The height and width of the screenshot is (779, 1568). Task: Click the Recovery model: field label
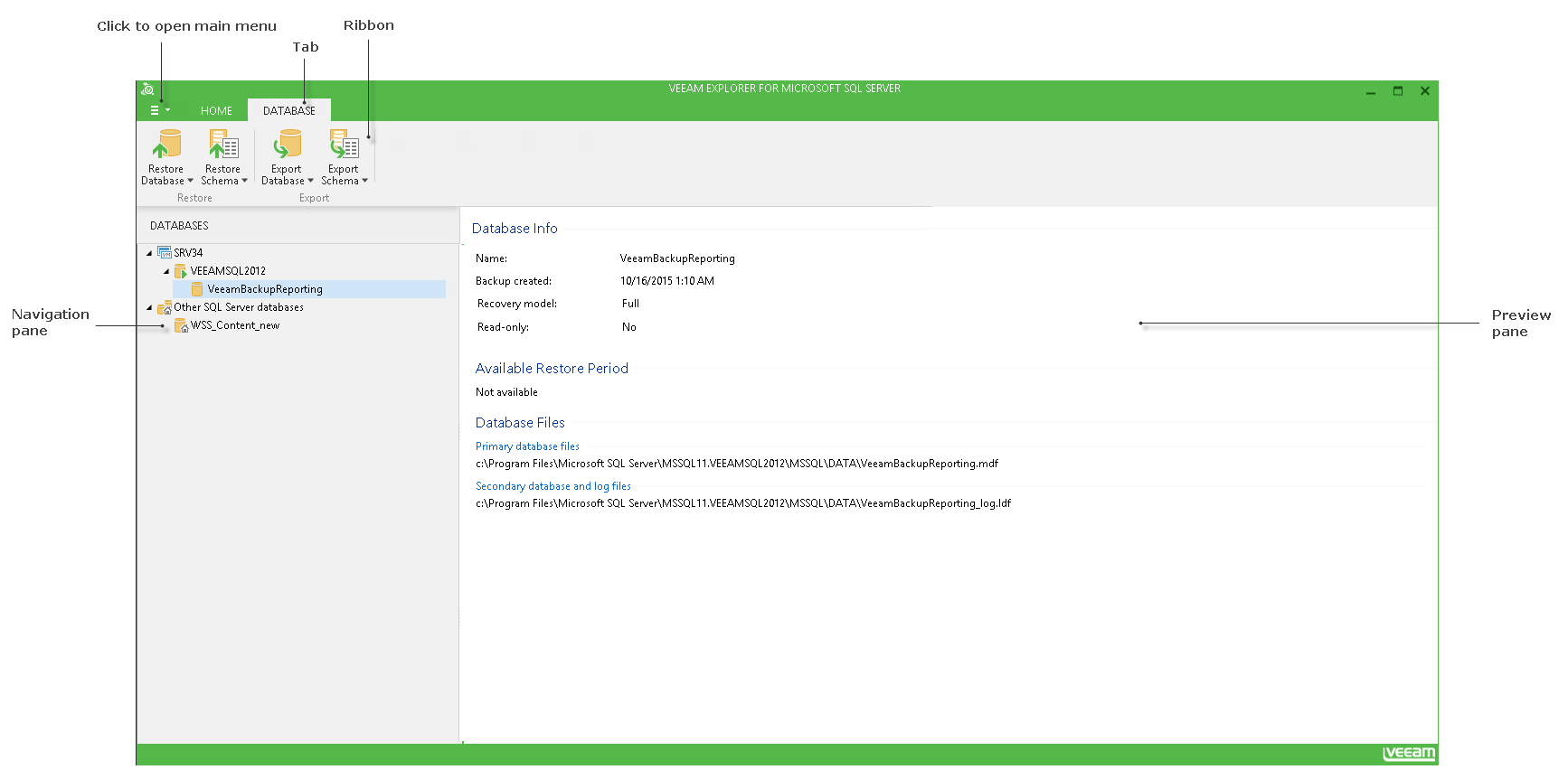pos(517,304)
